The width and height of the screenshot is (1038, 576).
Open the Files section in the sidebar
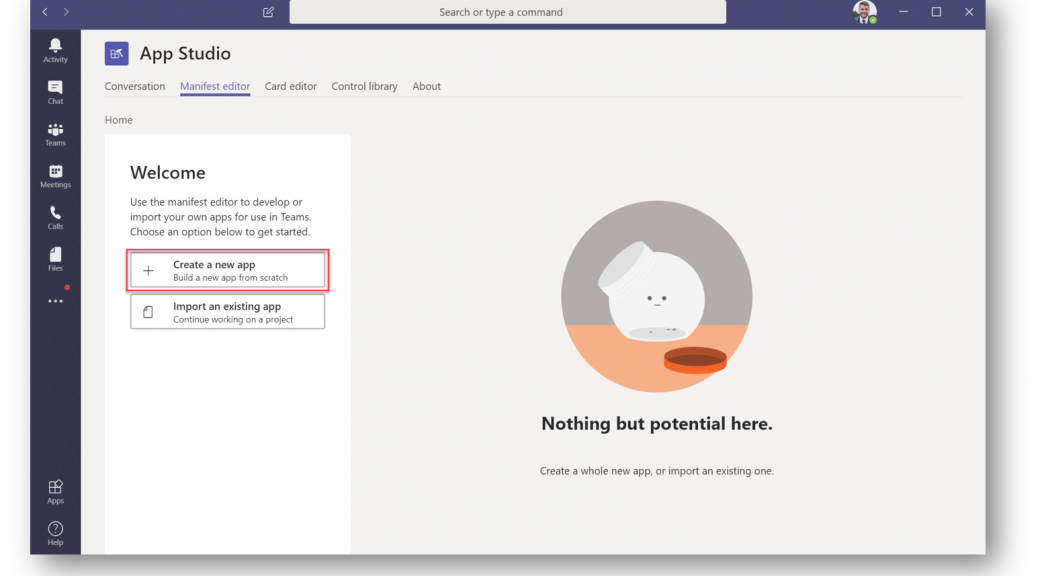coord(56,260)
